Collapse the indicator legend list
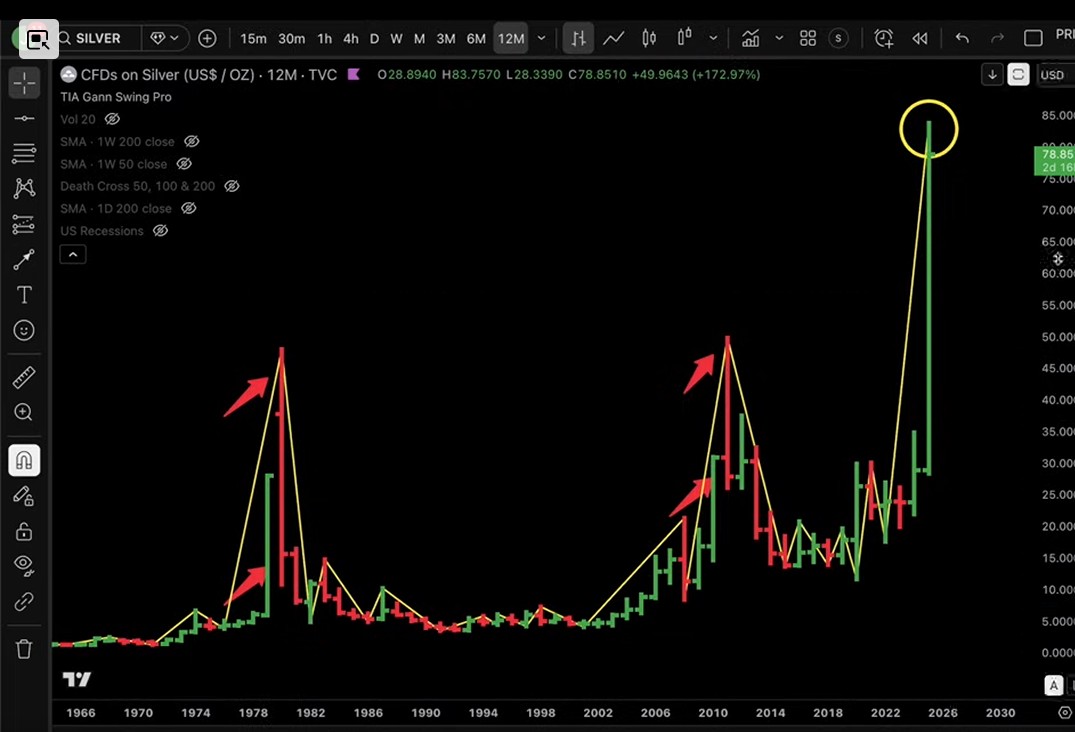 pyautogui.click(x=73, y=254)
